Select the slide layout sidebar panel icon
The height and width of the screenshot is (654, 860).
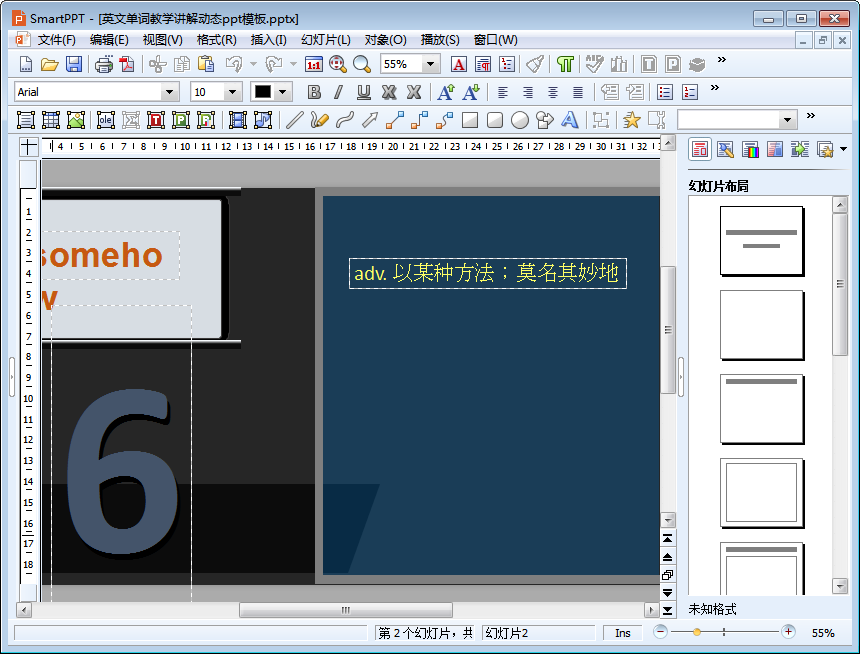tap(700, 149)
